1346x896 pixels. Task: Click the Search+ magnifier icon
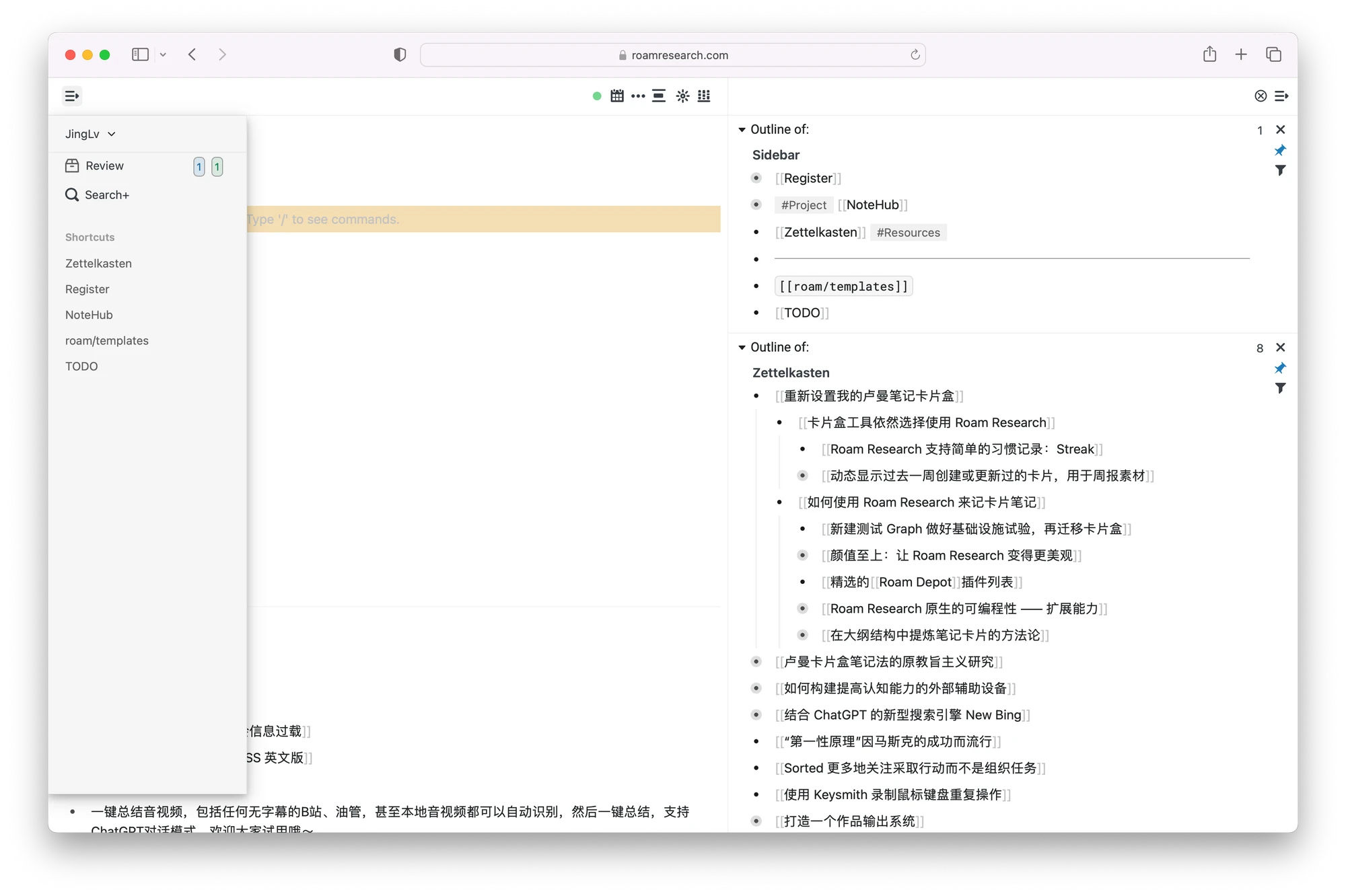[x=72, y=194]
